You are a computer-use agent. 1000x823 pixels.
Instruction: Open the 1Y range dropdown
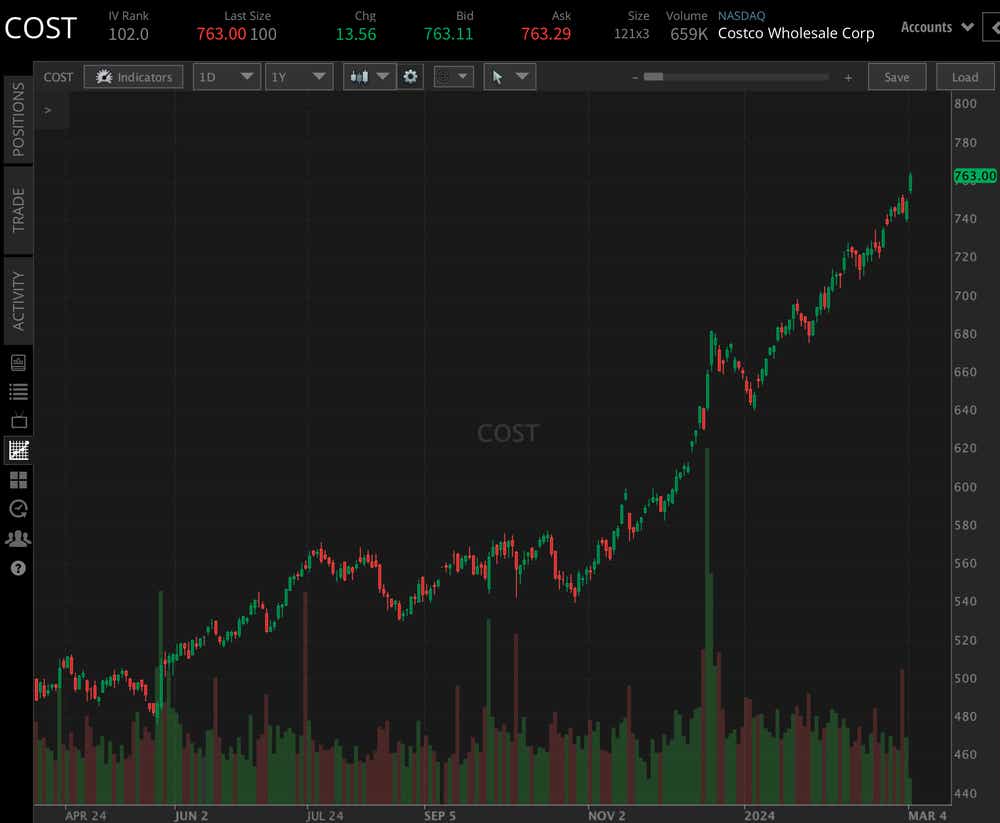[x=299, y=76]
